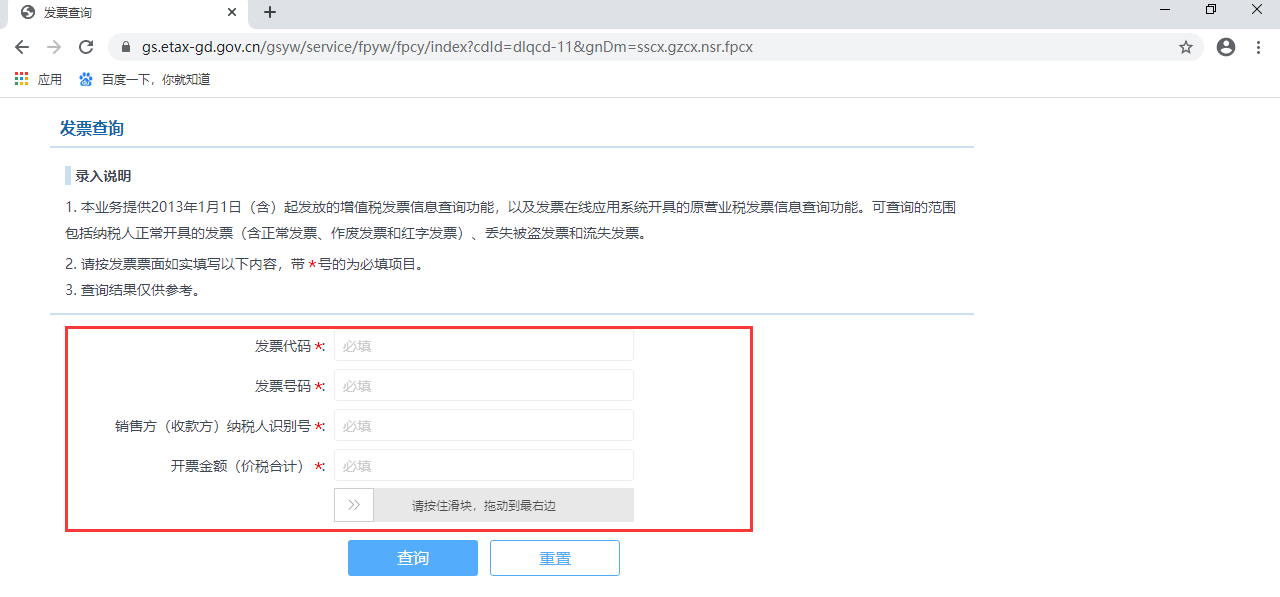1280x597 pixels.
Task: Open the Chrome three-dot menu
Action: click(x=1258, y=47)
